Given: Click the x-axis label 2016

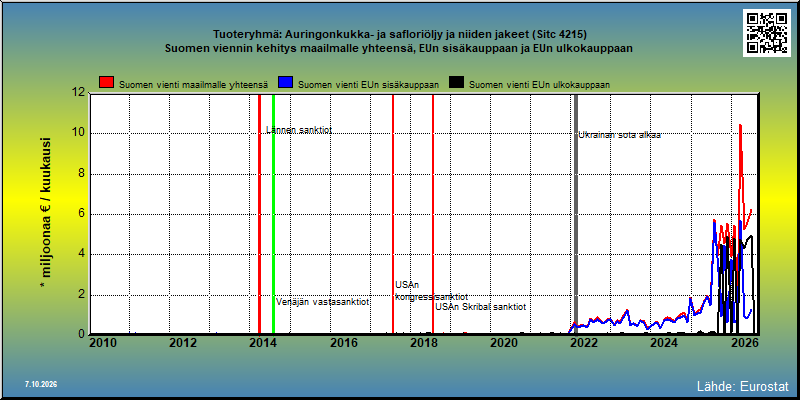Looking at the screenshot, I should (x=343, y=343).
